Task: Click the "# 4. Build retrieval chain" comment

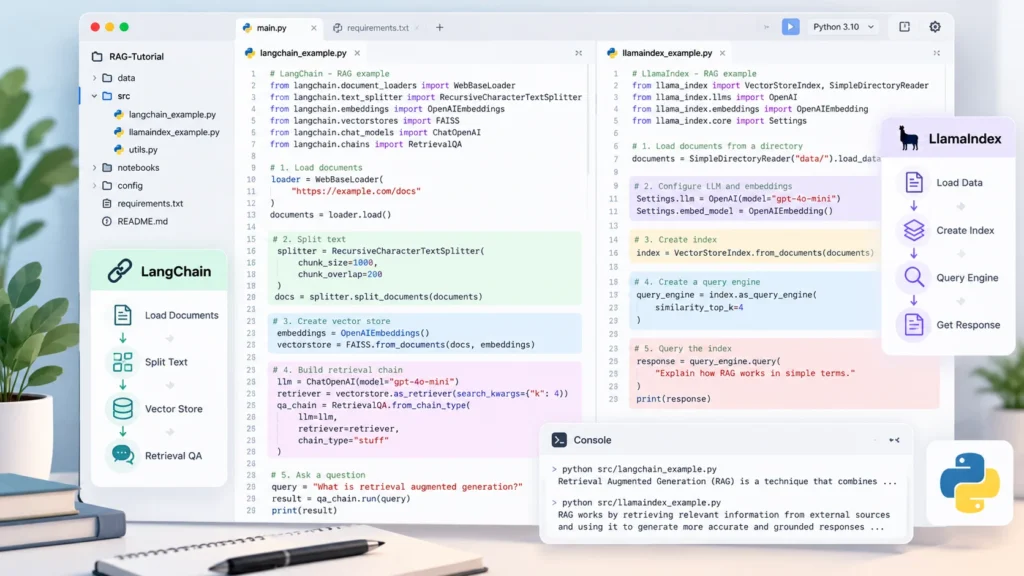Action: click(x=338, y=370)
